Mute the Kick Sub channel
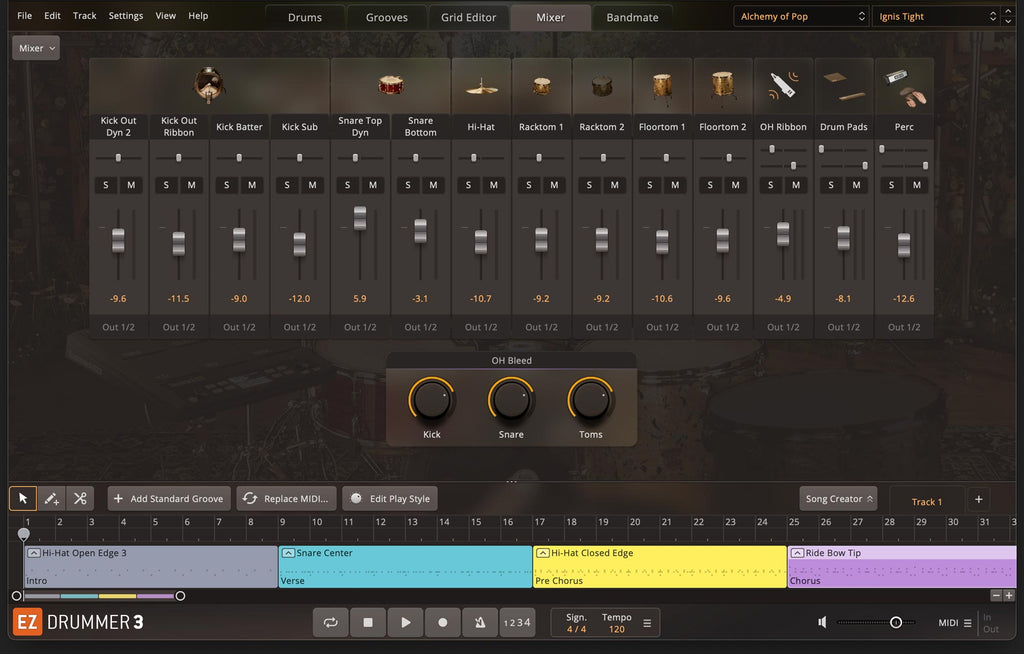1024x654 pixels. [312, 185]
